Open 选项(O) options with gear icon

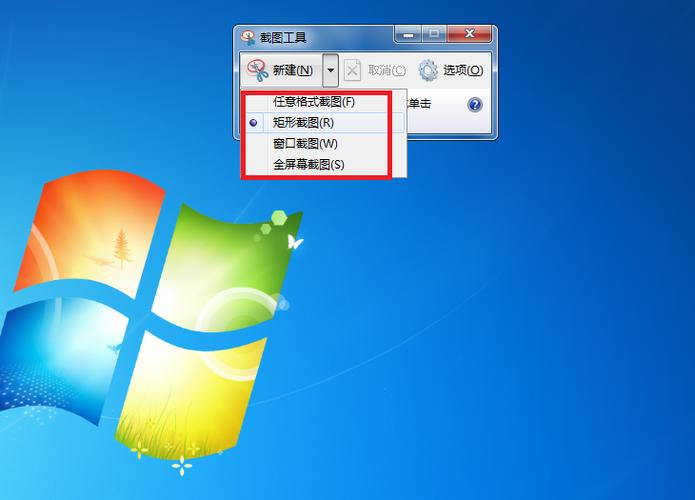[x=451, y=70]
